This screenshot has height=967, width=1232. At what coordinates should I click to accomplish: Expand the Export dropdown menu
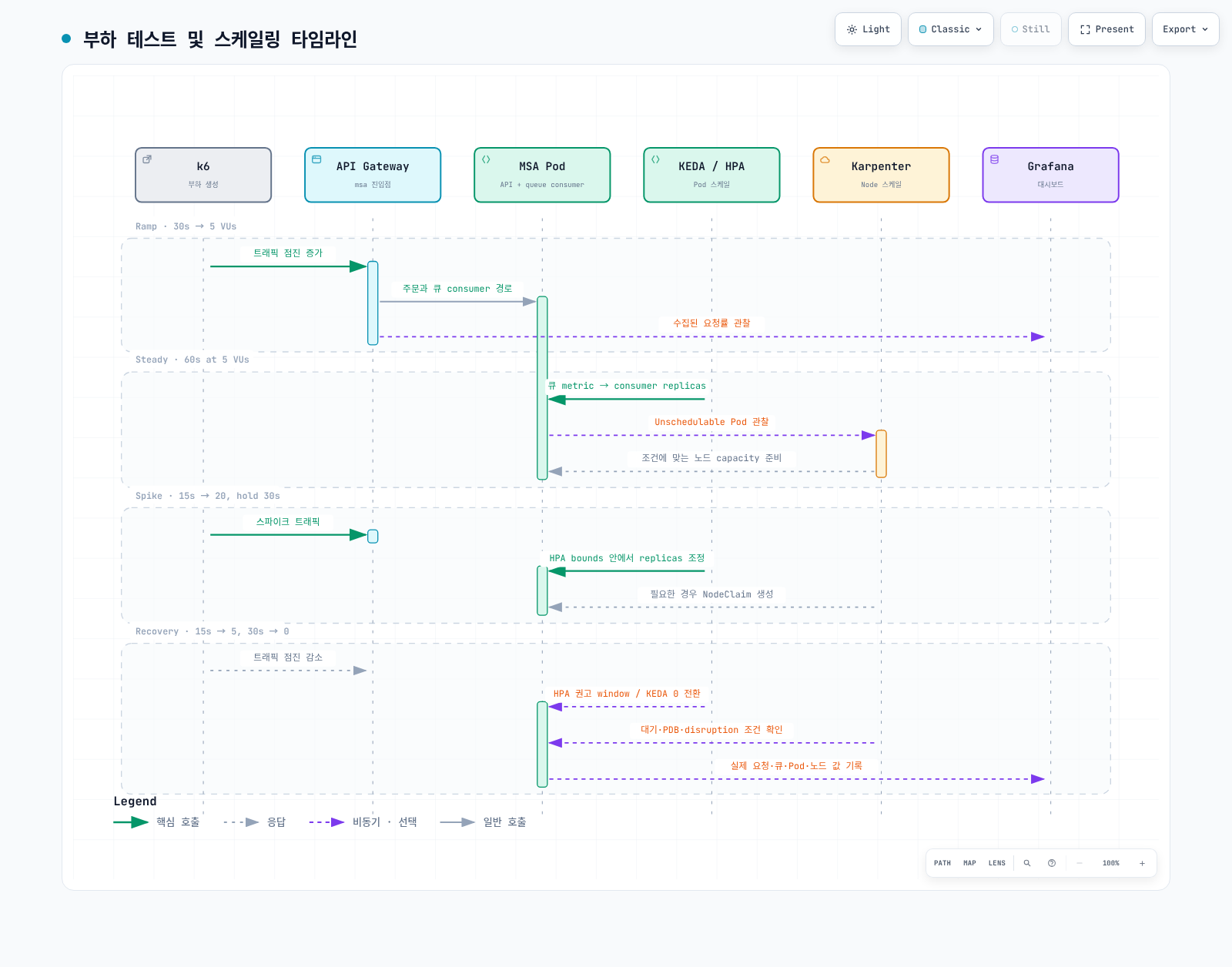1185,29
